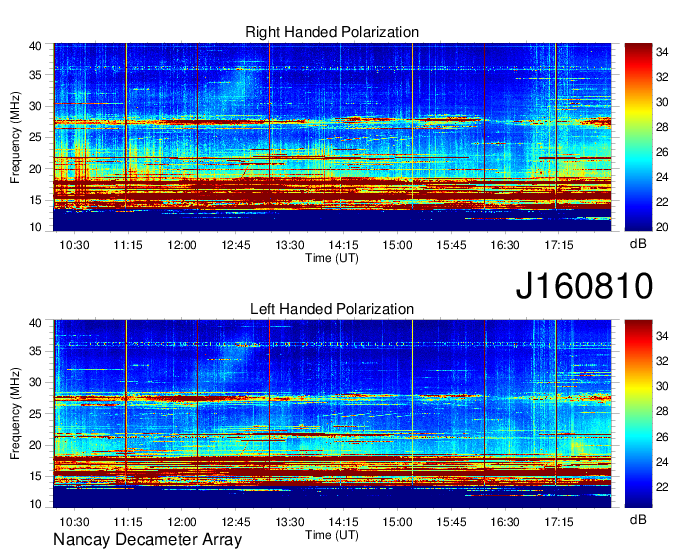This screenshot has width=680, height=552.
Task: Click the 10 MHz tick of Right Handed plot
Action: (x=35, y=228)
